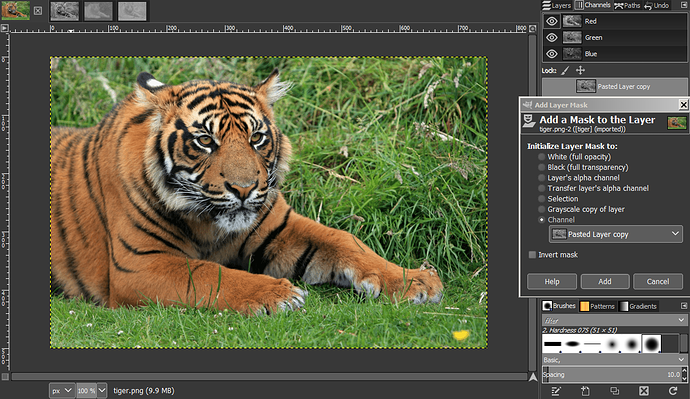Hide the Red channel eye icon
Image resolution: width=690 pixels, height=399 pixels.
tap(551, 21)
